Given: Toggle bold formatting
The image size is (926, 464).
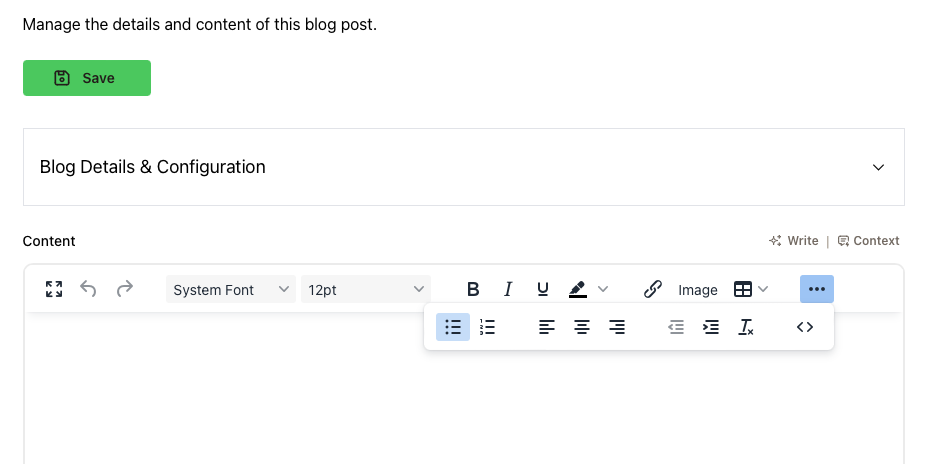Looking at the screenshot, I should pyautogui.click(x=473, y=290).
